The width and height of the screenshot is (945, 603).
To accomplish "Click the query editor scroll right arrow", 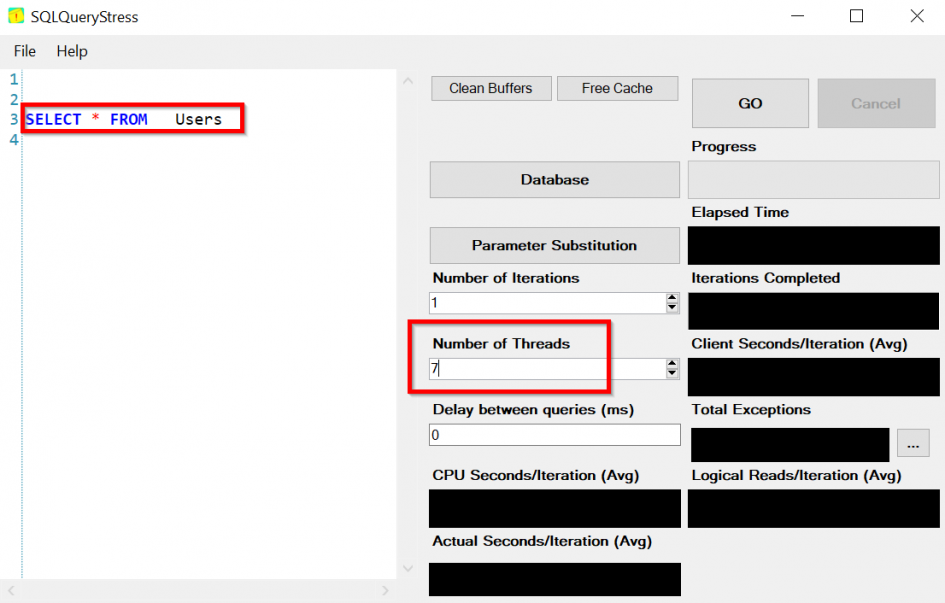I will click(x=388, y=591).
